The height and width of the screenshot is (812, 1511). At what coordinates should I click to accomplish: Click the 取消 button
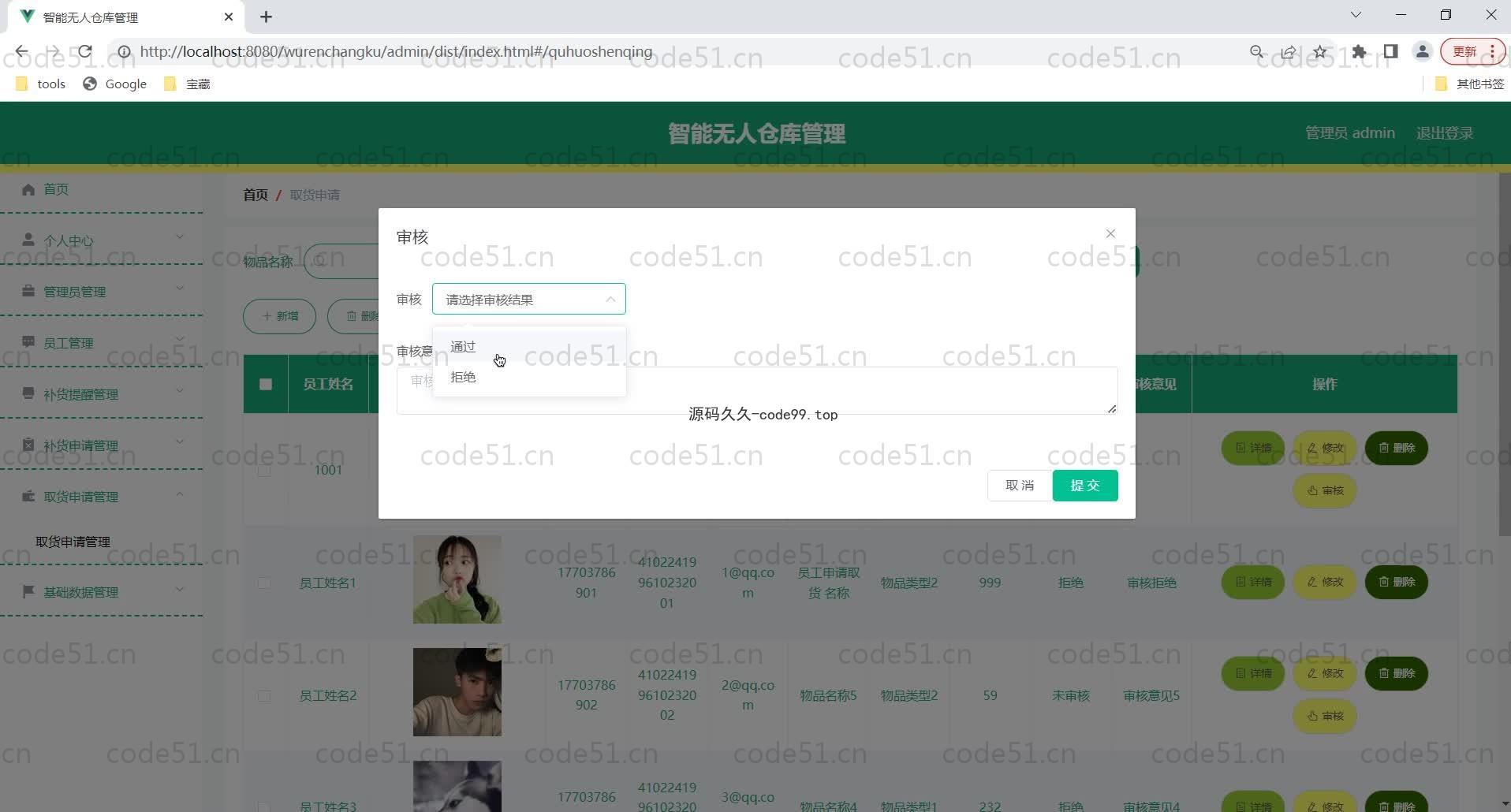tap(1020, 486)
